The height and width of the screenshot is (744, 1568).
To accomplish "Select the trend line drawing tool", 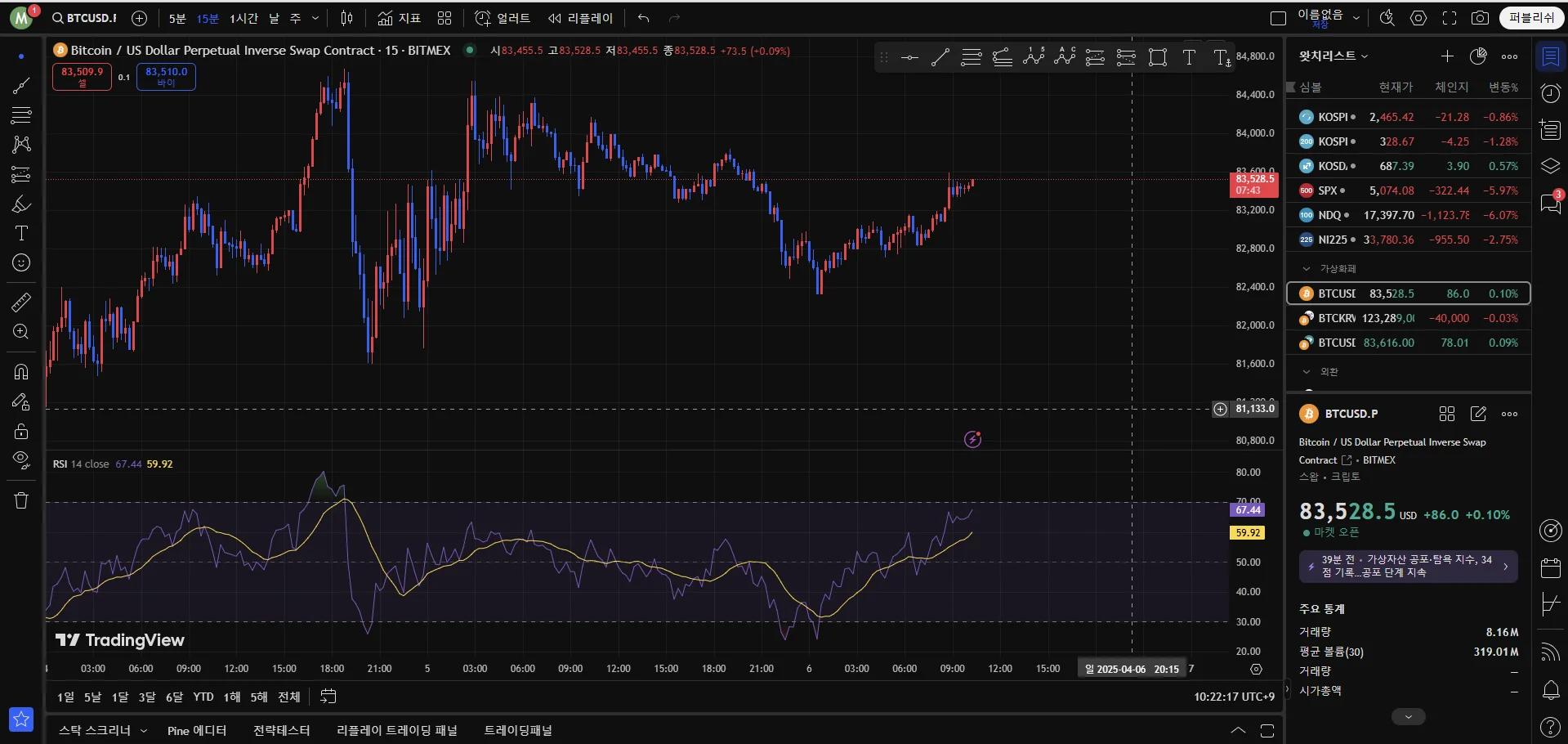I will coord(21,85).
